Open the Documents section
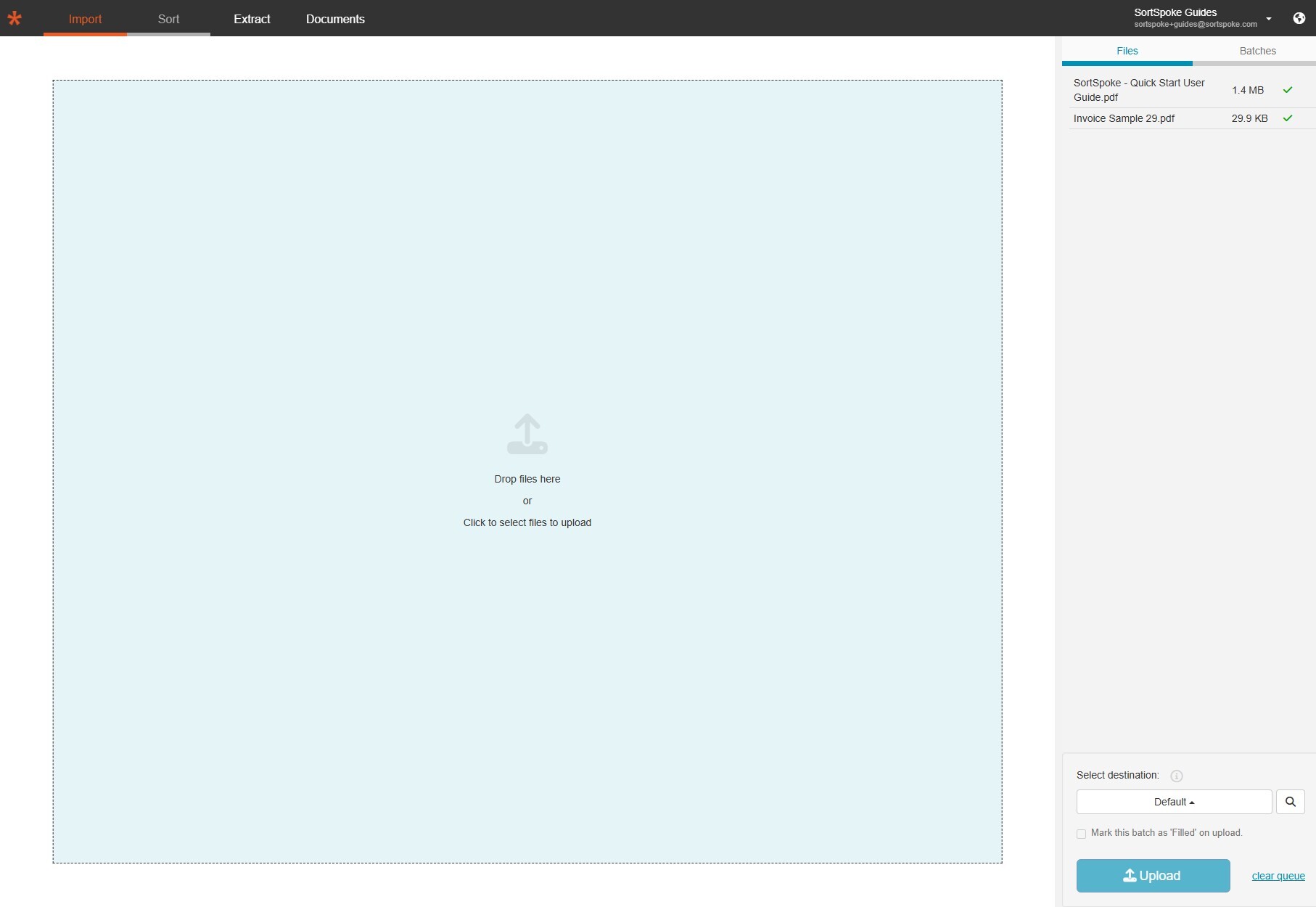Screen dimensions: 1316x907 pos(334,19)
